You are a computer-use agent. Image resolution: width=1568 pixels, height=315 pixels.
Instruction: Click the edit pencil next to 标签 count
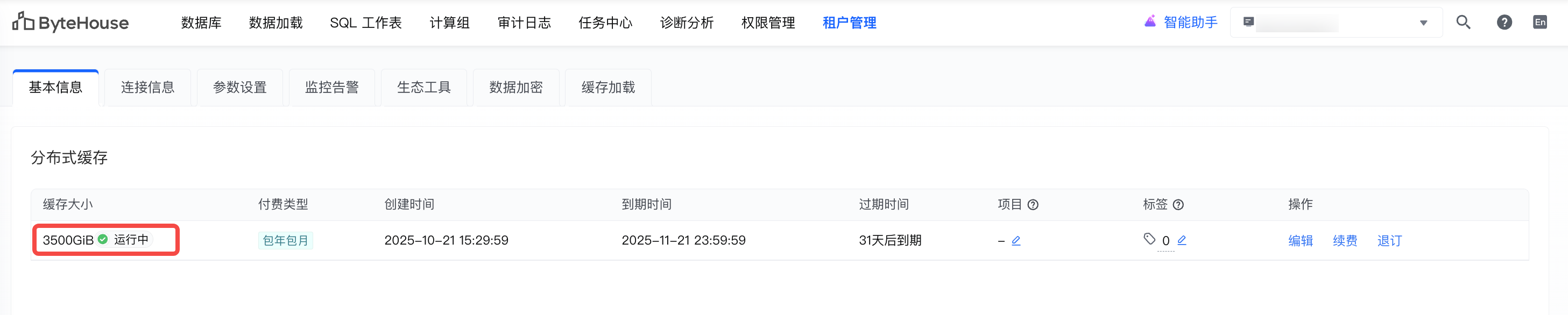[x=1182, y=241]
